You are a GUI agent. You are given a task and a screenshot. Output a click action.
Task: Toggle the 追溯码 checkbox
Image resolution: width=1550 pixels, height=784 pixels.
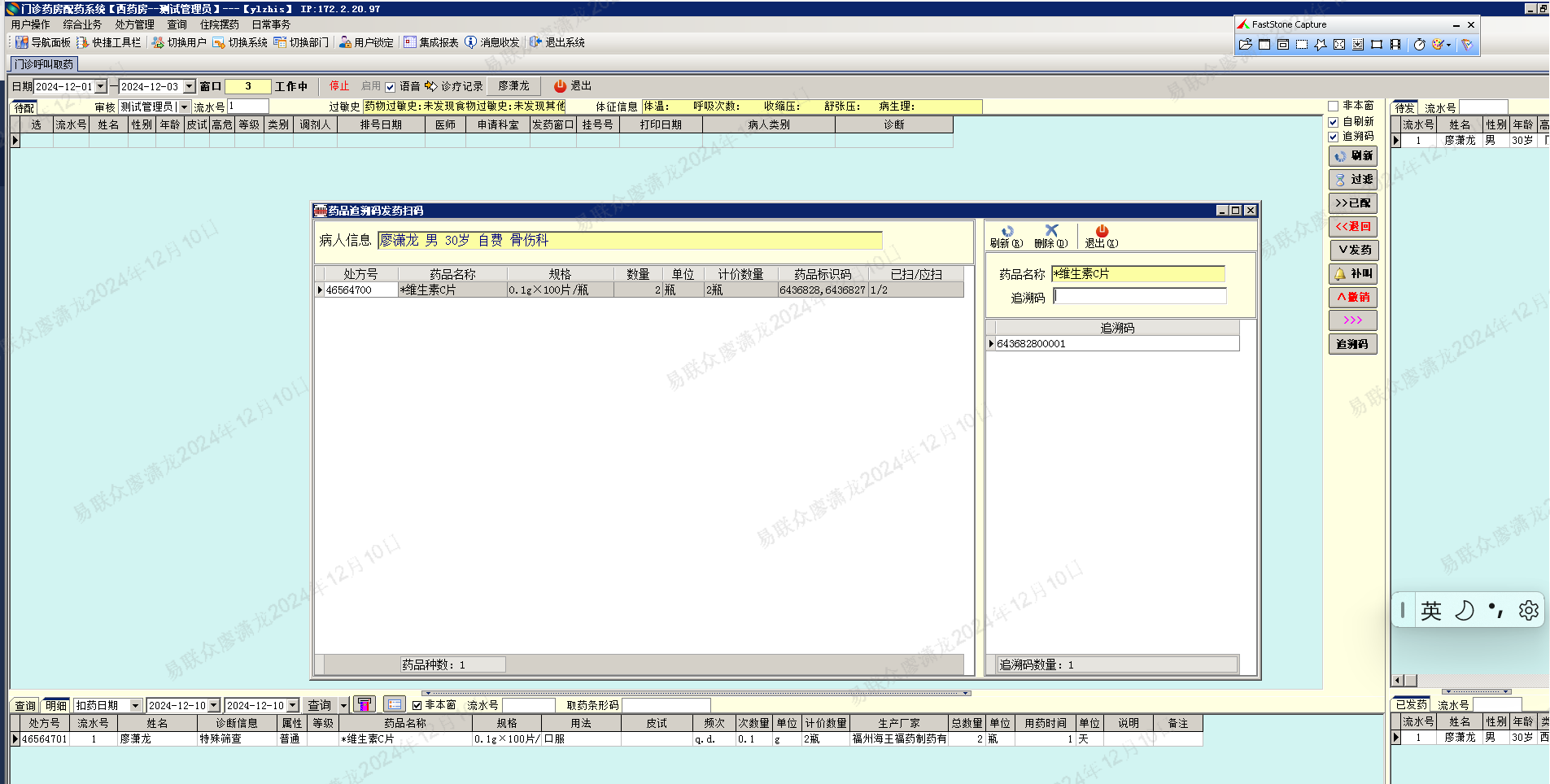[1334, 137]
